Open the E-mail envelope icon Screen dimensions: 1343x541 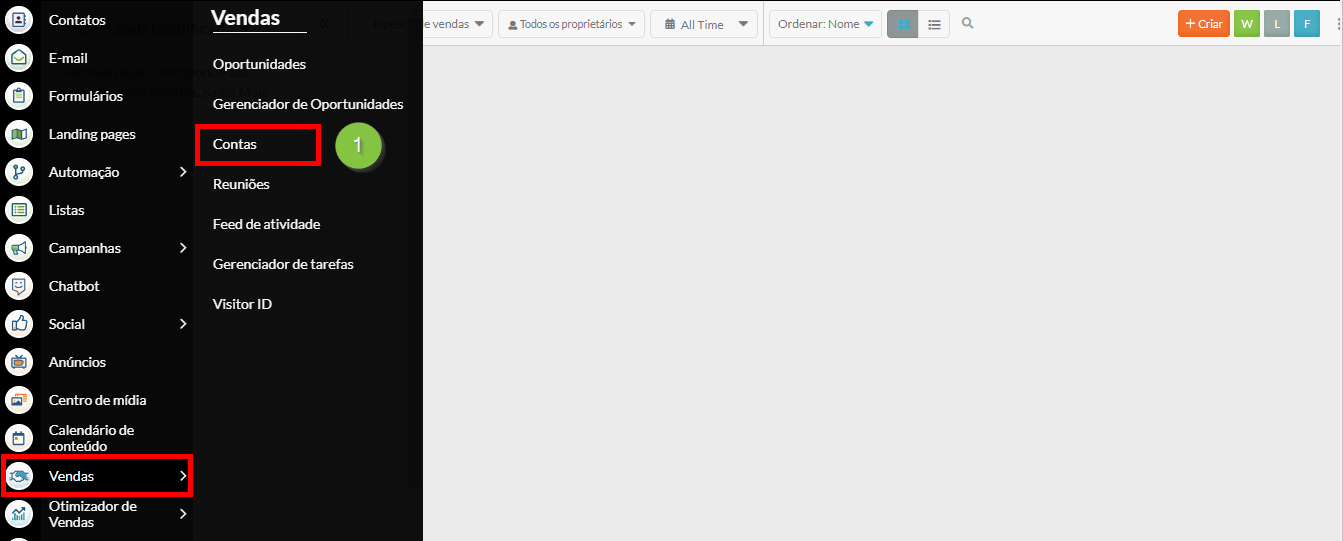coord(19,58)
